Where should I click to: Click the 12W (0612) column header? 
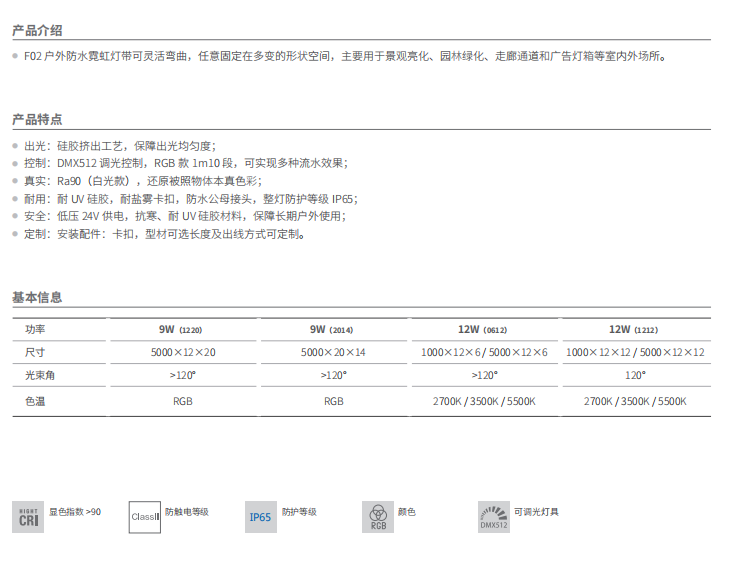483,329
